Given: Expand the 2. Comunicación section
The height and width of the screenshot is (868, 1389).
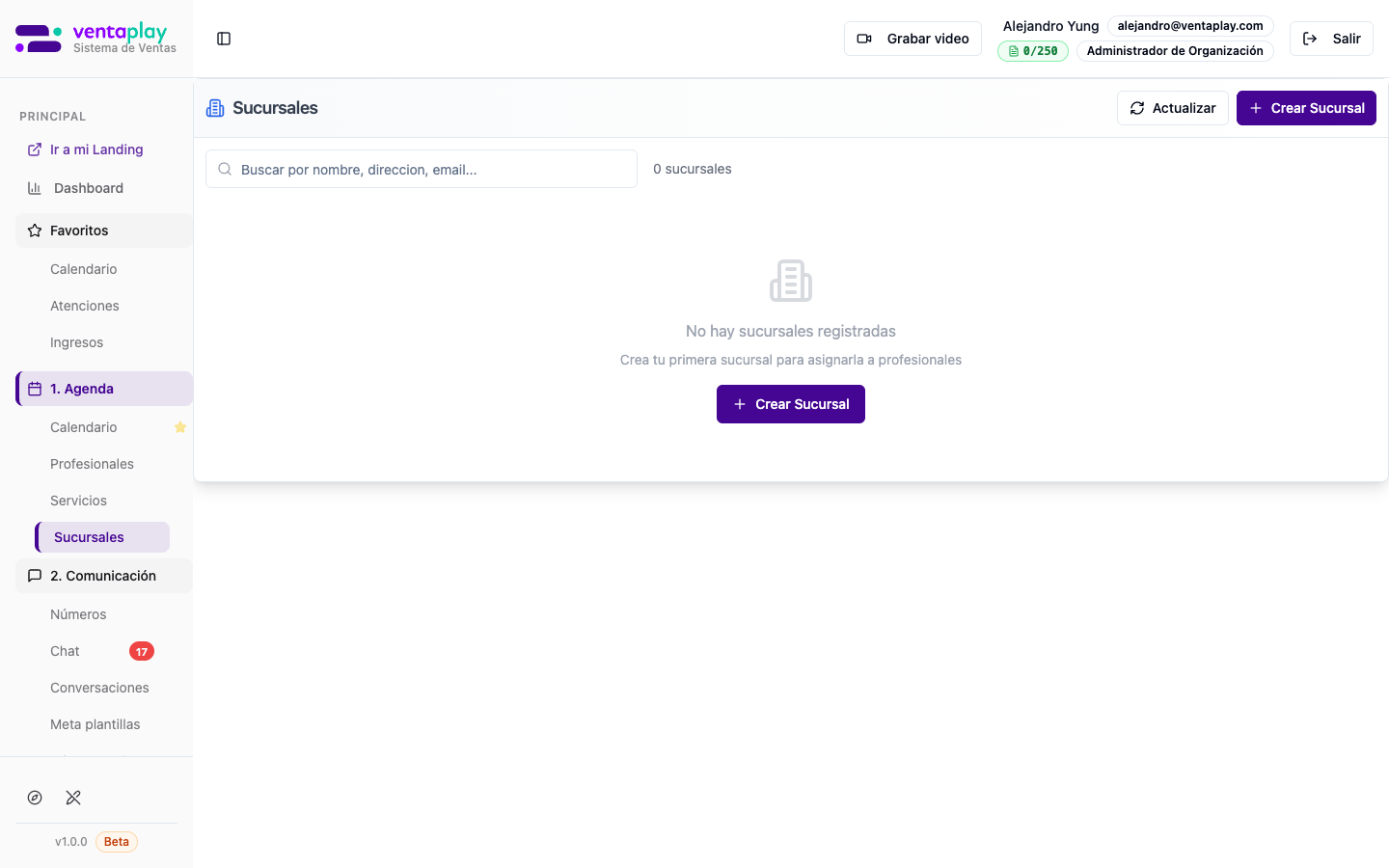Looking at the screenshot, I should (x=104, y=576).
